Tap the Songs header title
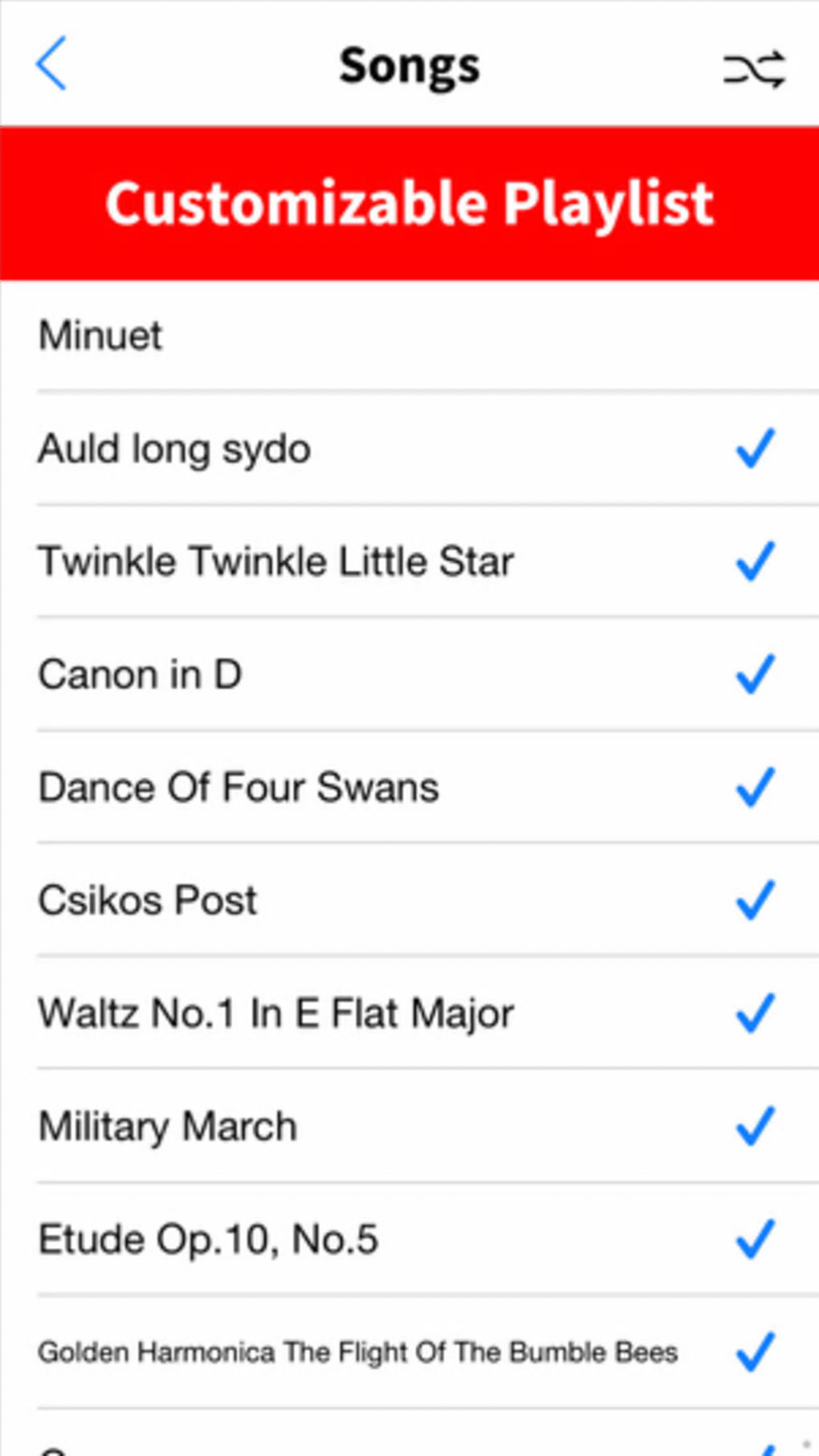 (409, 66)
